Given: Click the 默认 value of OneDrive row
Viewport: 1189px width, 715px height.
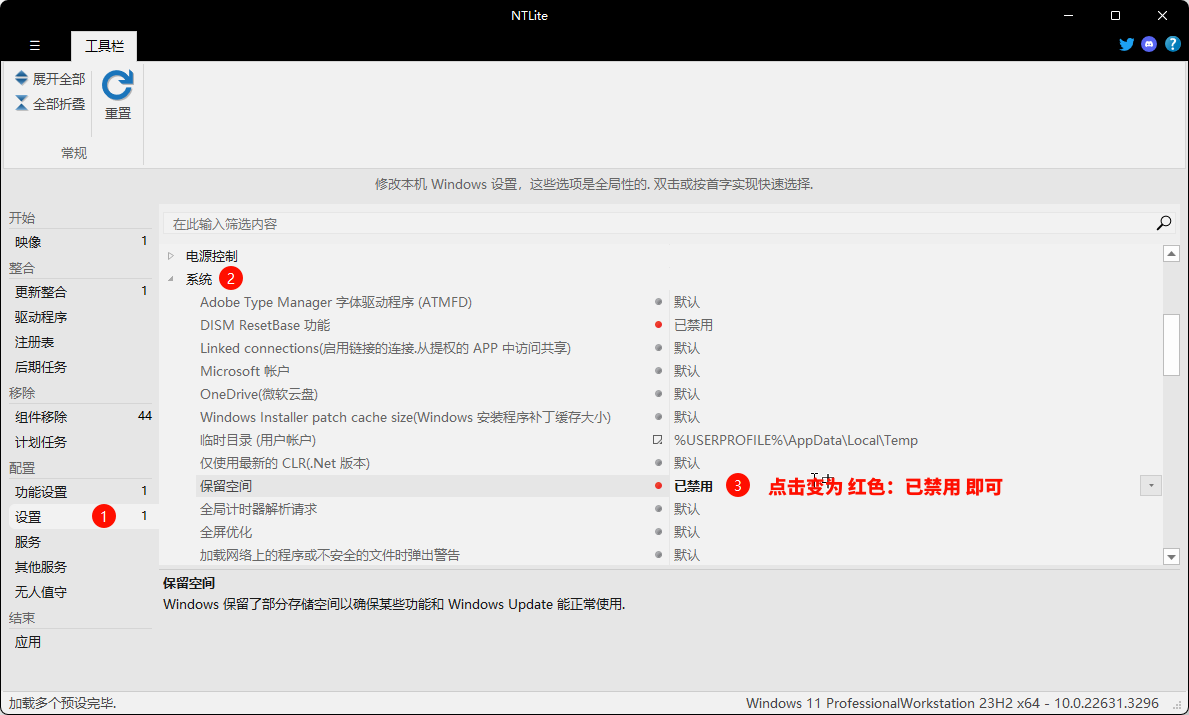Looking at the screenshot, I should coord(686,394).
